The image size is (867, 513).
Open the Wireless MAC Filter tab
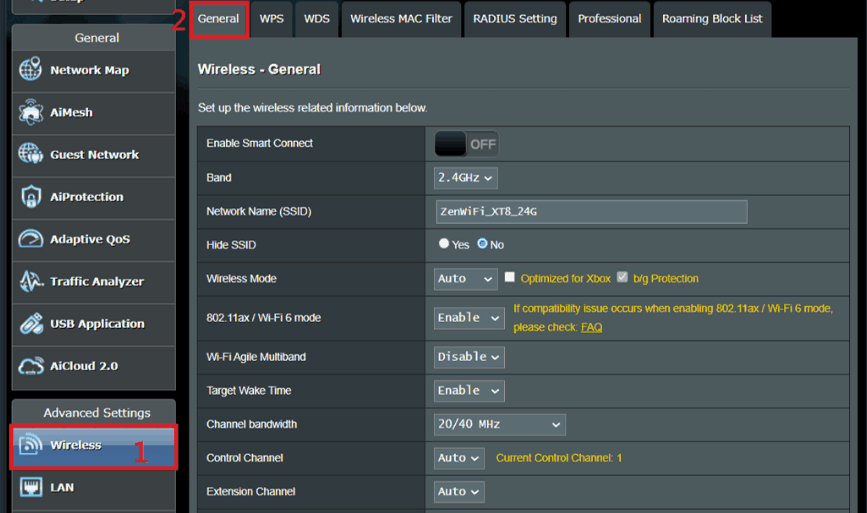point(401,19)
